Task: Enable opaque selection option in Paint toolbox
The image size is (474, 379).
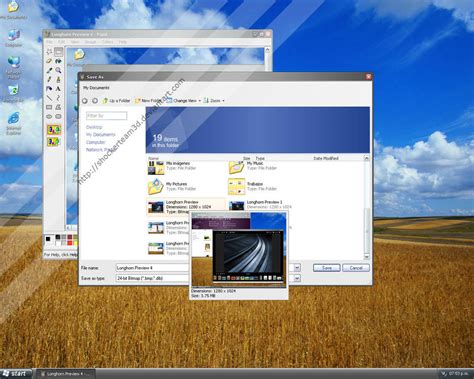Action: coord(54,129)
